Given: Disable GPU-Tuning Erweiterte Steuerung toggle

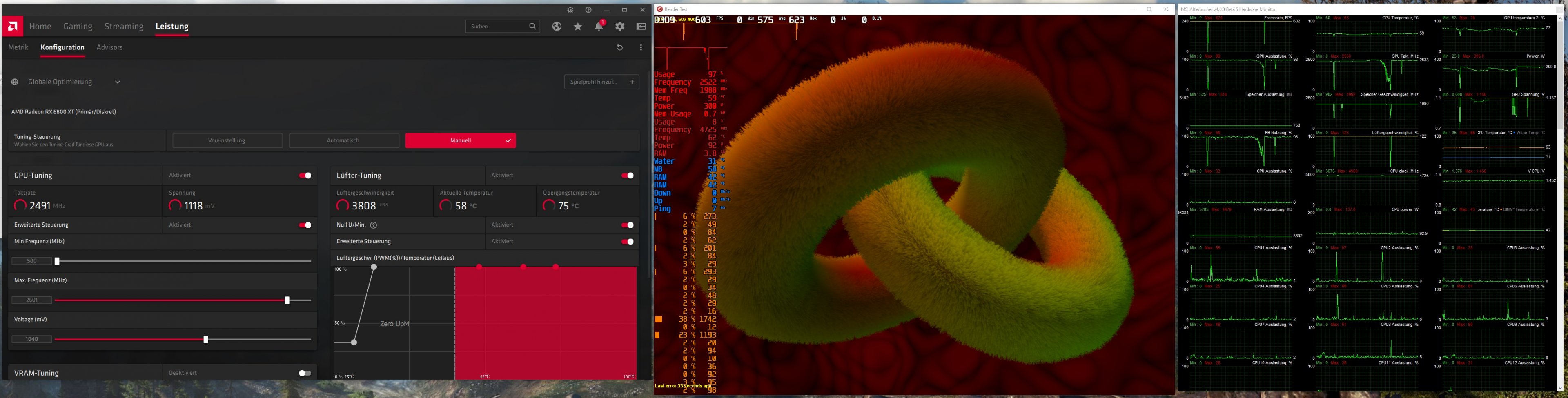Looking at the screenshot, I should coord(305,225).
